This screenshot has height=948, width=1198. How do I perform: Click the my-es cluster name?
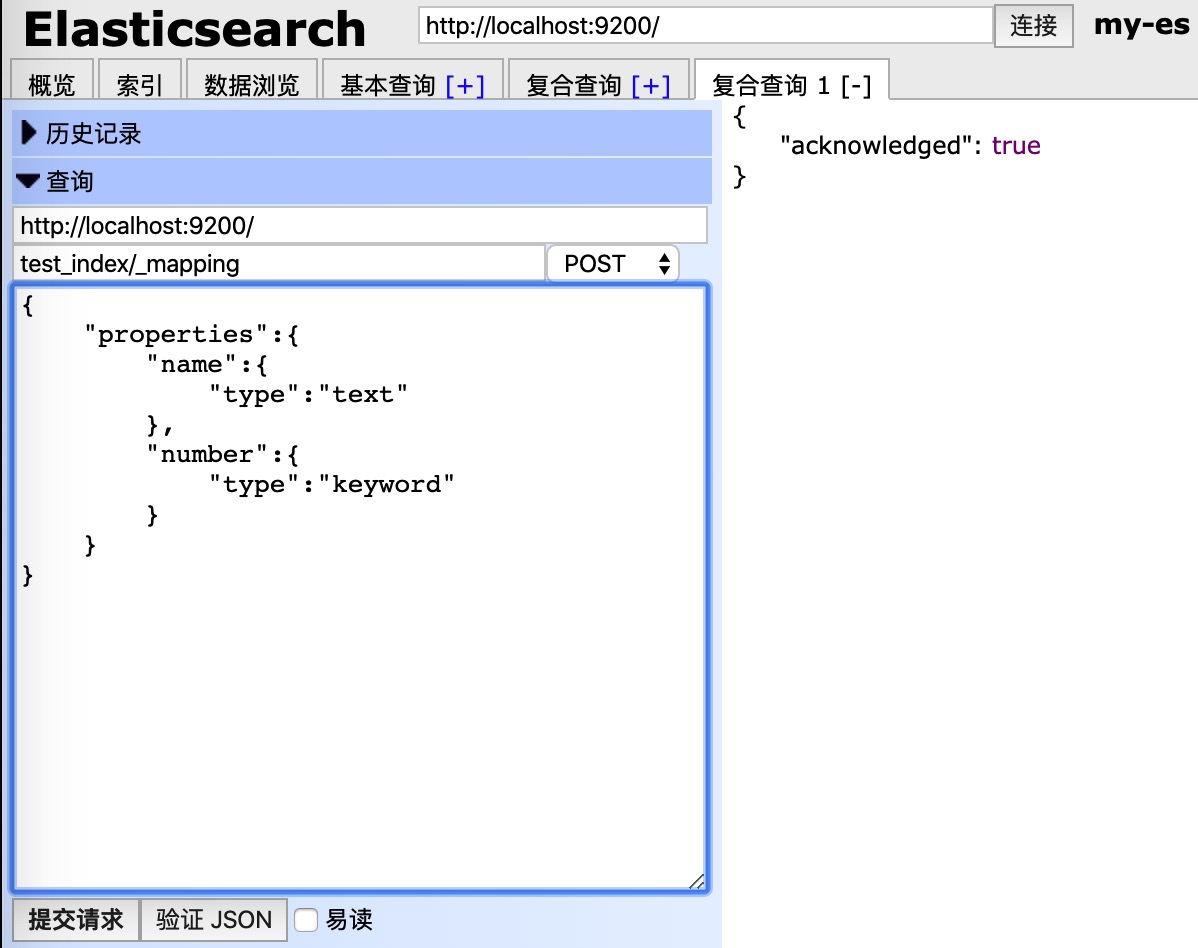tap(1141, 26)
